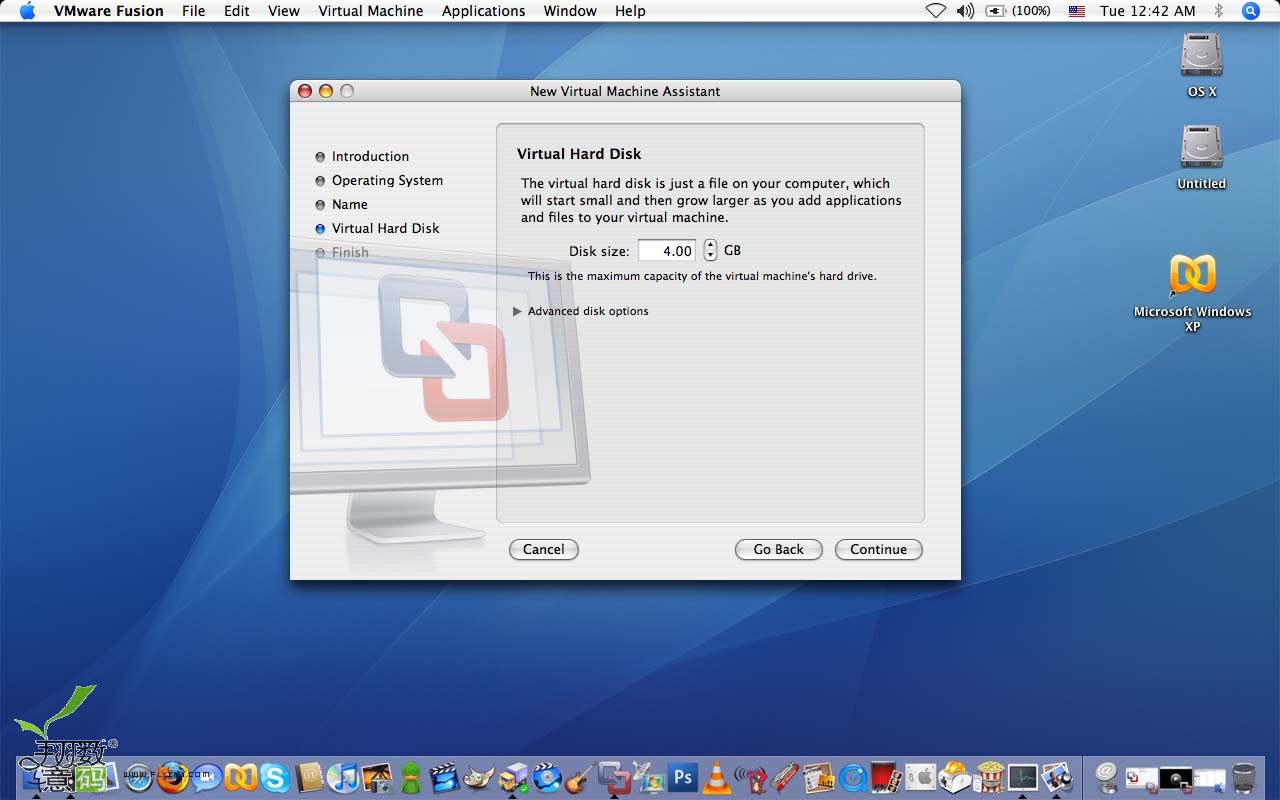Open the Virtual Machine menu

[x=371, y=11]
